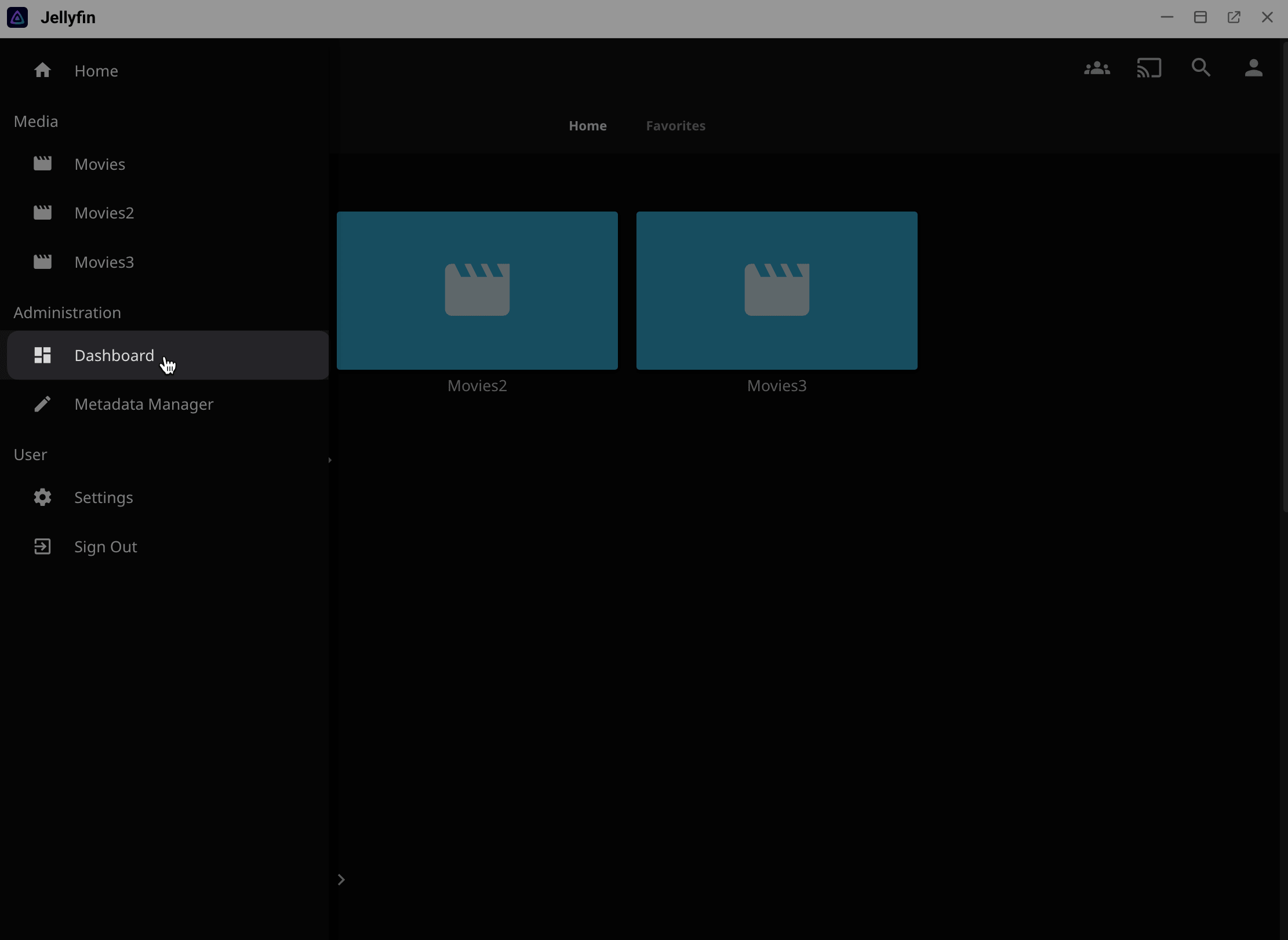Click the vertical scrollbar on right edge
The height and width of the screenshot is (940, 1288).
click(1285, 278)
